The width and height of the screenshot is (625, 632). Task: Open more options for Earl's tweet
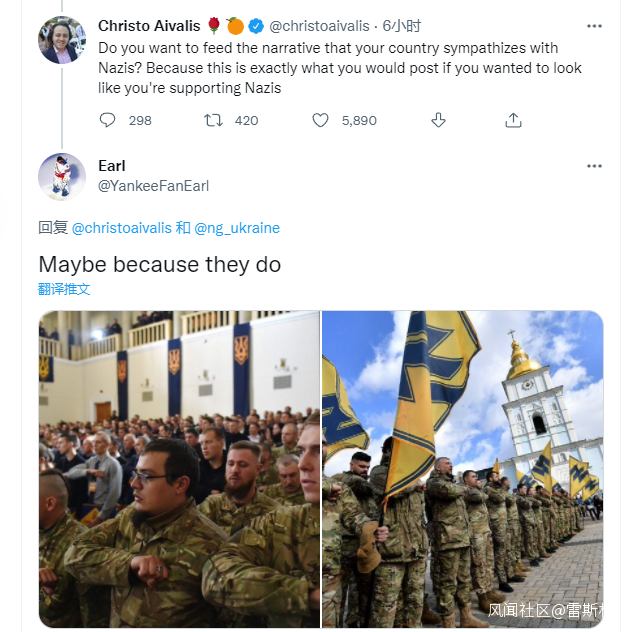coord(594,166)
